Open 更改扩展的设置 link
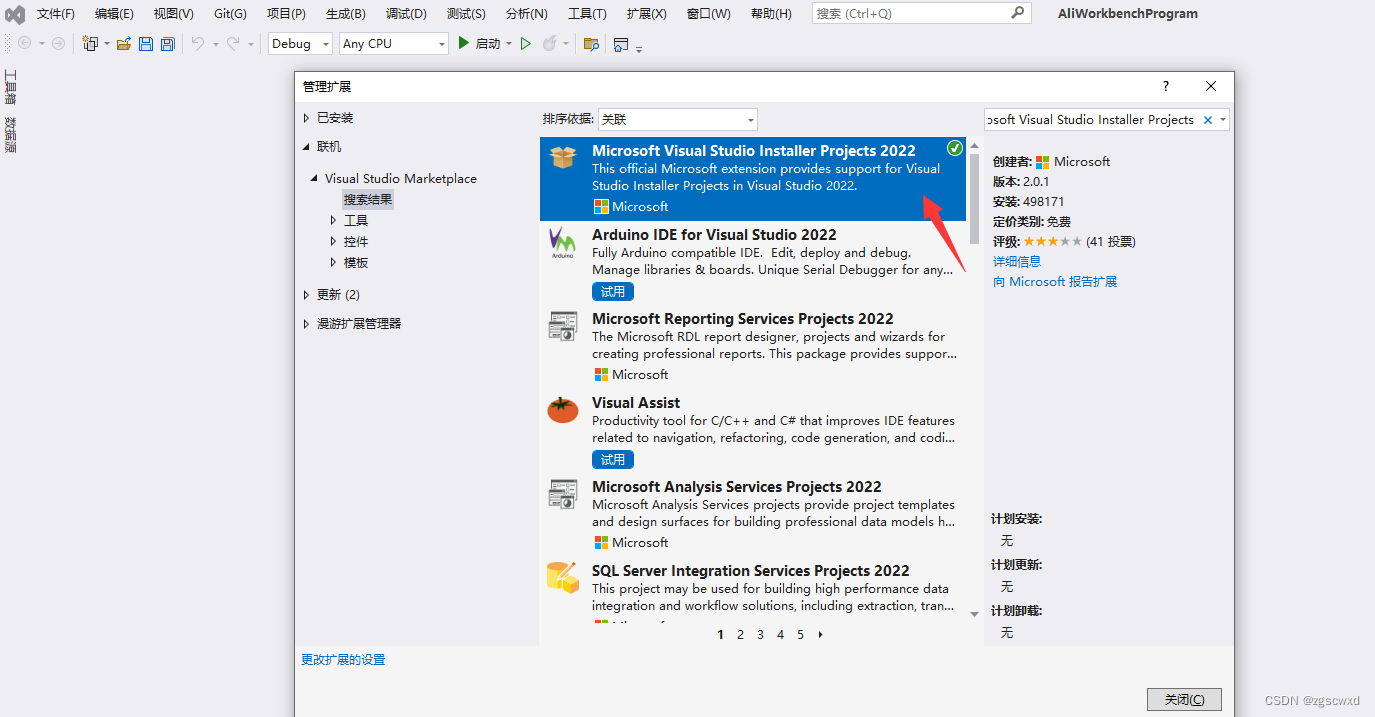 (x=343, y=660)
